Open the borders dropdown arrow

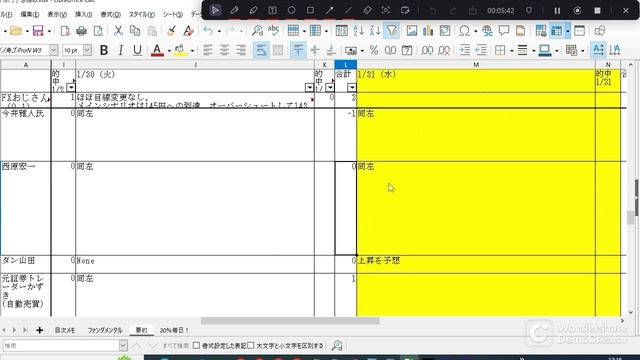(x=511, y=51)
